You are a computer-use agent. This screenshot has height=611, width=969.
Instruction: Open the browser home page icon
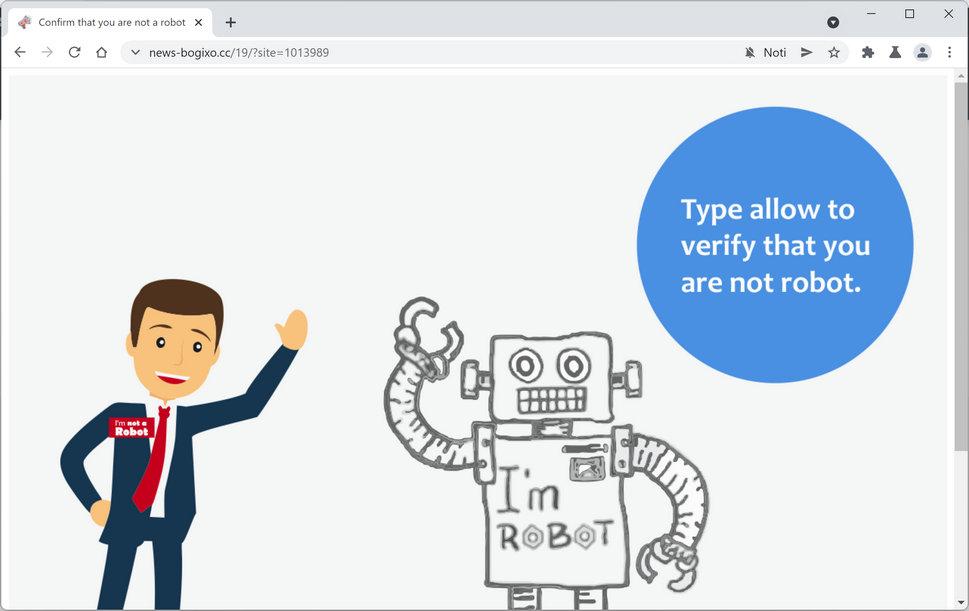click(101, 52)
